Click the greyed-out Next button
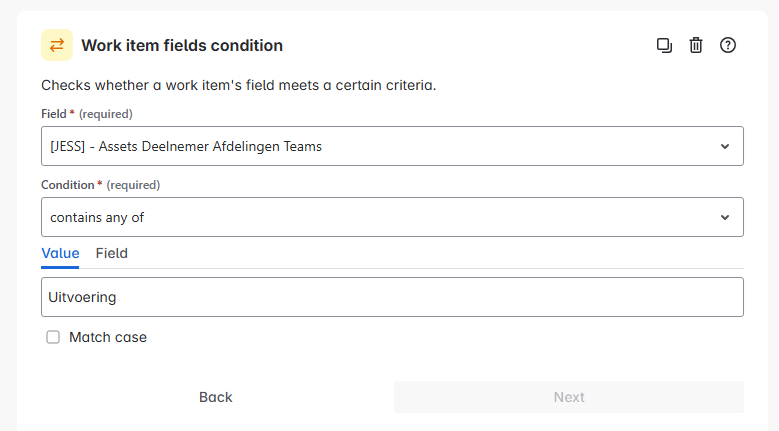Viewport: 779px width, 431px height. 569,397
